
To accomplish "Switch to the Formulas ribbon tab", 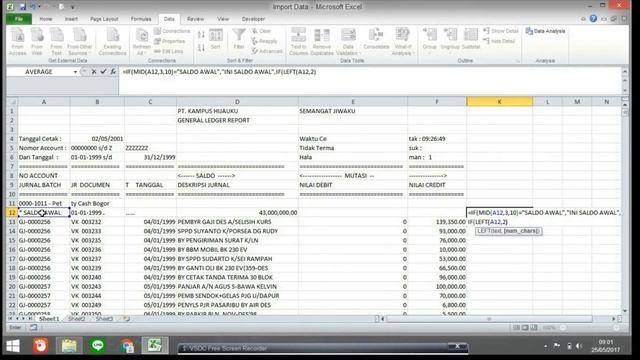I will click(x=141, y=19).
